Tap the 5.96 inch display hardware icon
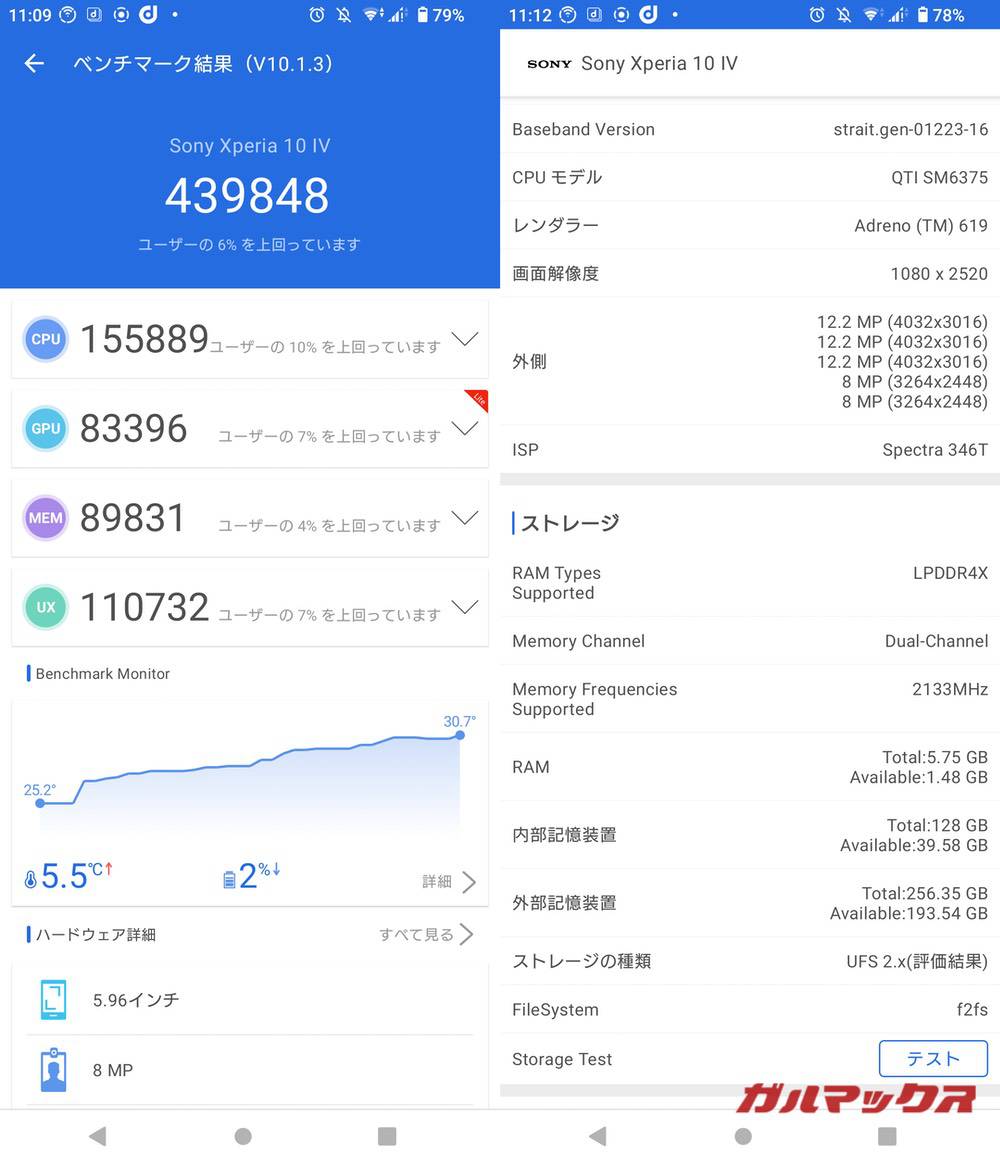1000x1167 pixels. tap(52, 999)
